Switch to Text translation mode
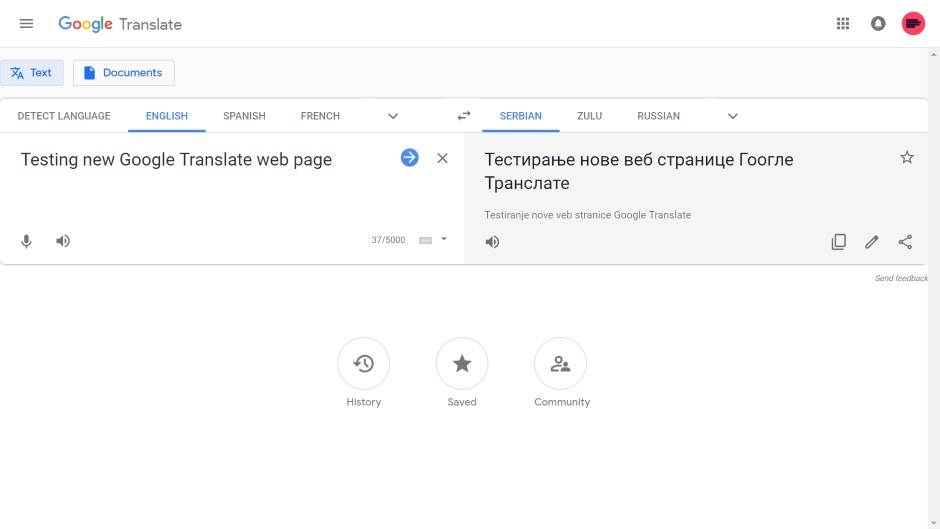The image size is (940, 529). [x=32, y=73]
